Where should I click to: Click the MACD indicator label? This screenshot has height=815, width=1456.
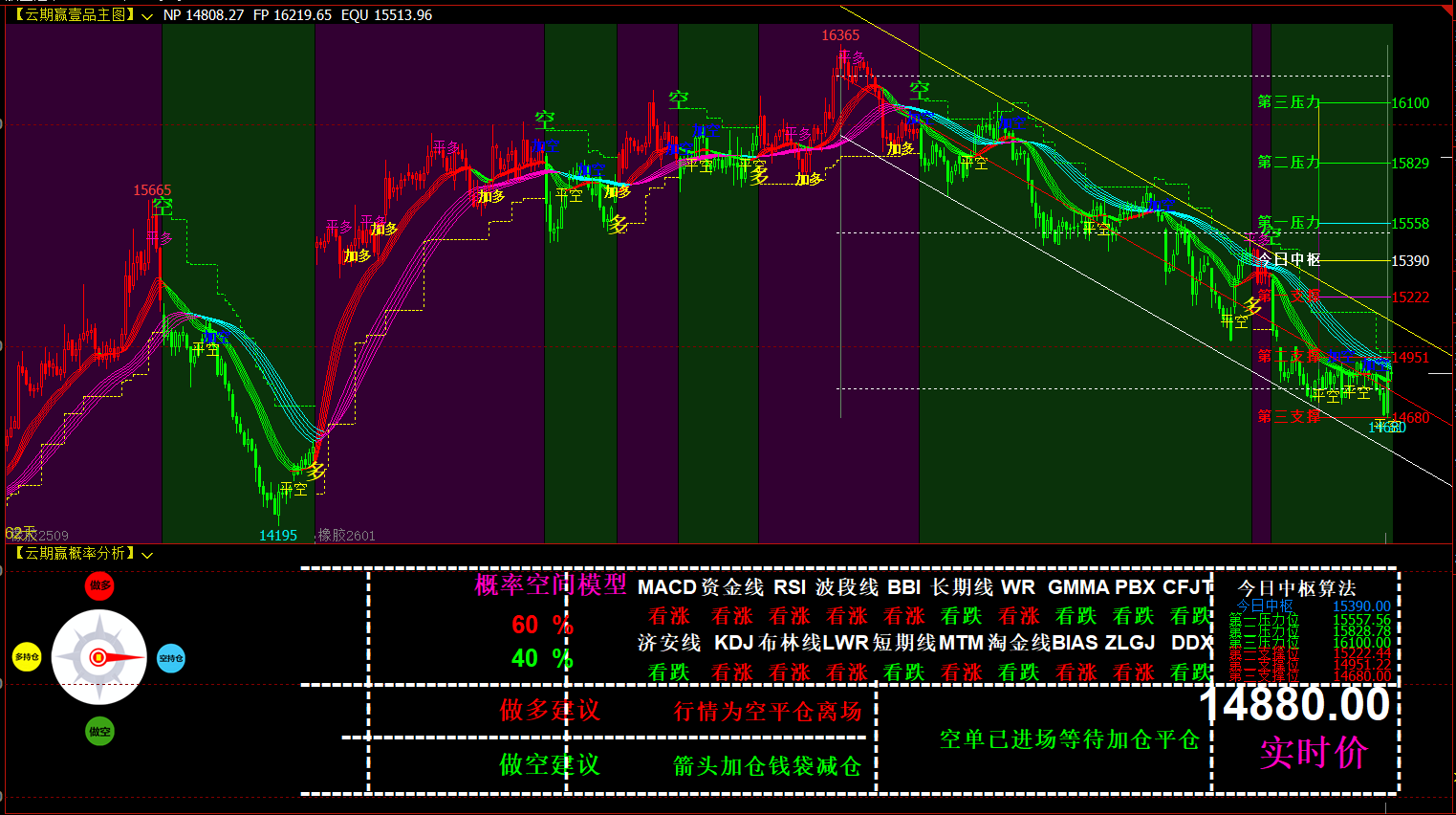point(667,587)
